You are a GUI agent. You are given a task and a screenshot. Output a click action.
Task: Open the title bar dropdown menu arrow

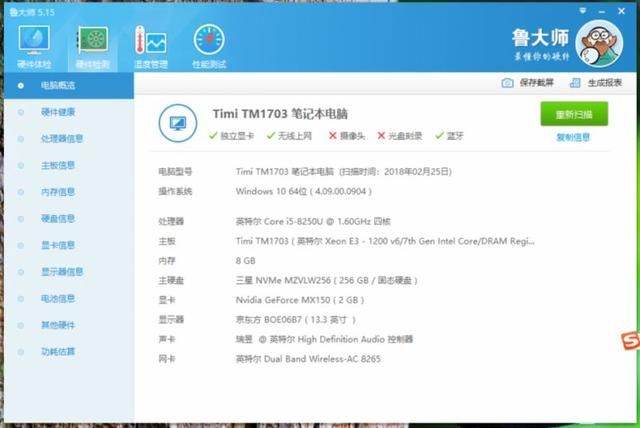tap(583, 11)
